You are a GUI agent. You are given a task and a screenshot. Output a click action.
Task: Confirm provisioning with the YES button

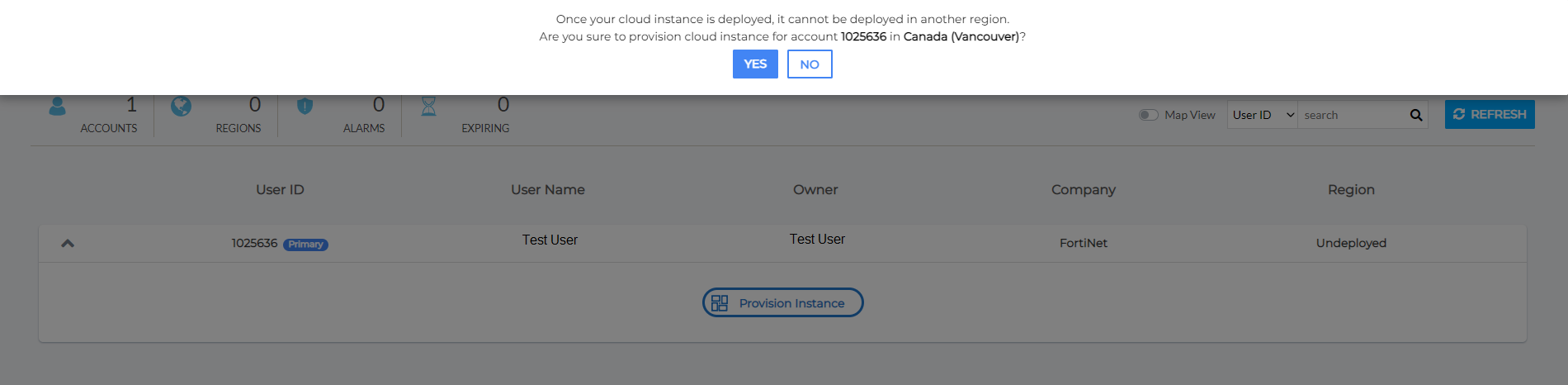(x=755, y=64)
